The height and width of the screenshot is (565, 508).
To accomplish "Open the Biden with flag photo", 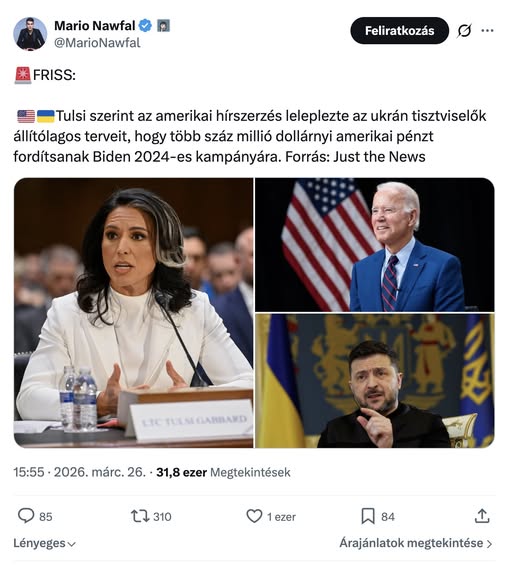I will [375, 245].
